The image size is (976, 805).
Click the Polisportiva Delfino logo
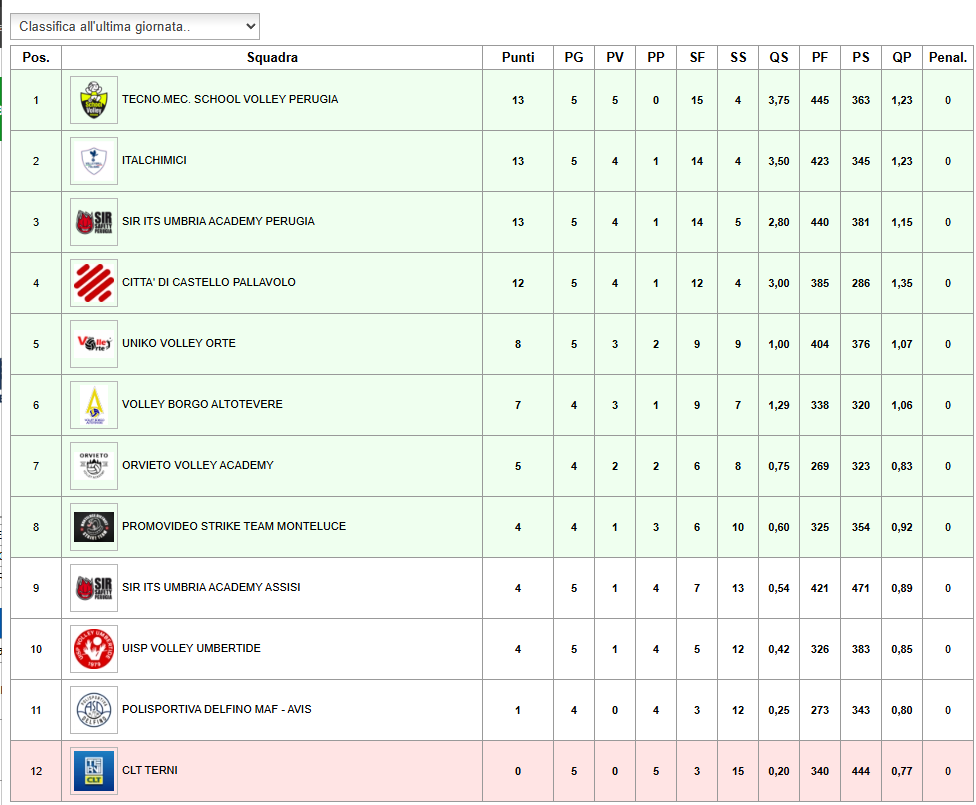pos(94,710)
